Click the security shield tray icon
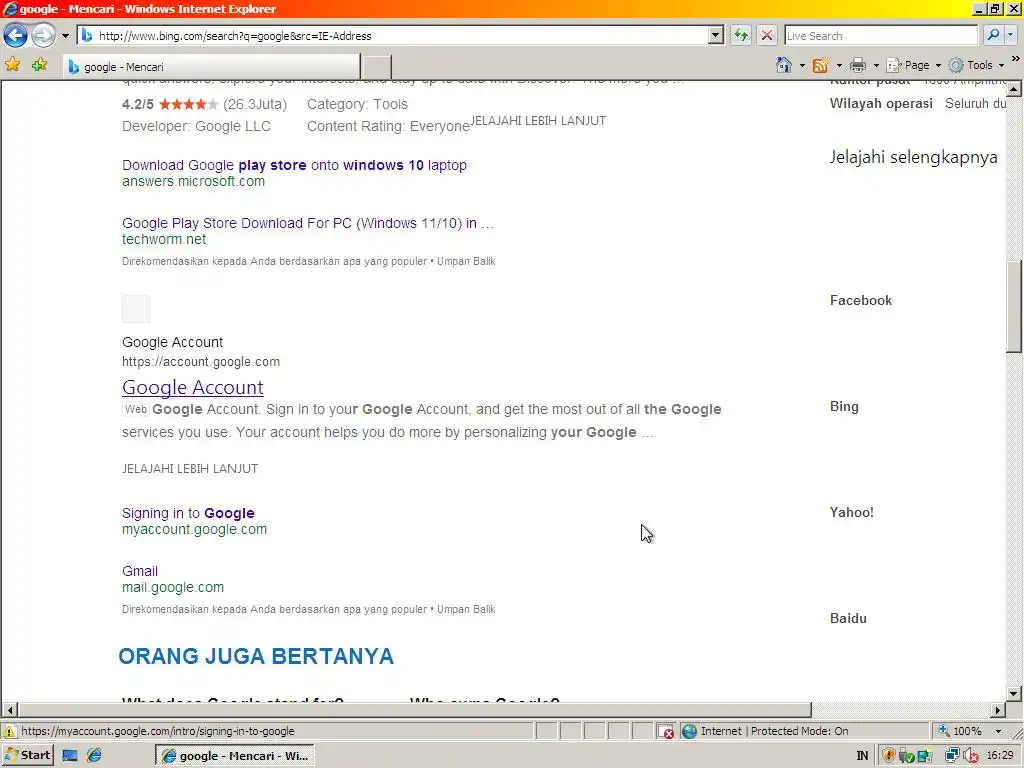The image size is (1024, 768). pyautogui.click(x=888, y=756)
